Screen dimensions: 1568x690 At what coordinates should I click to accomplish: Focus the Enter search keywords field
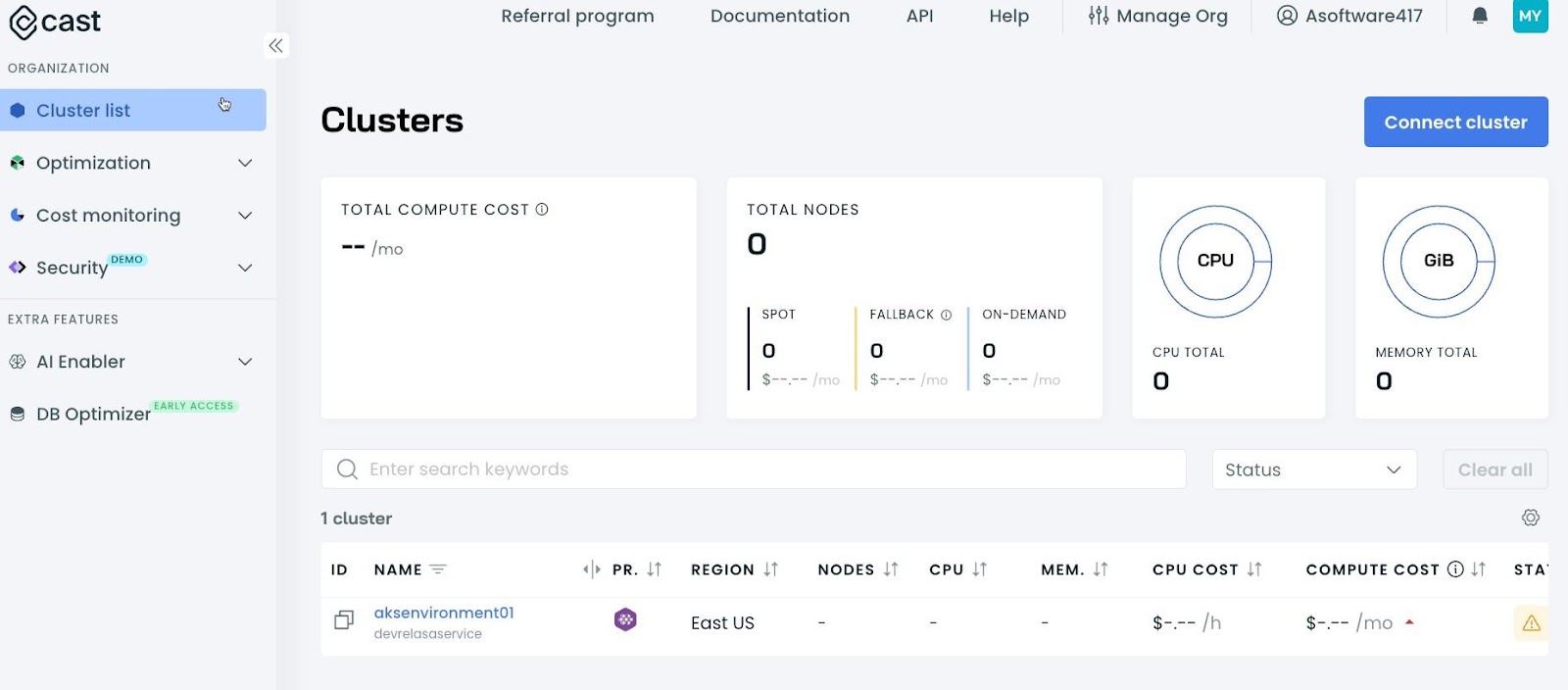point(754,469)
